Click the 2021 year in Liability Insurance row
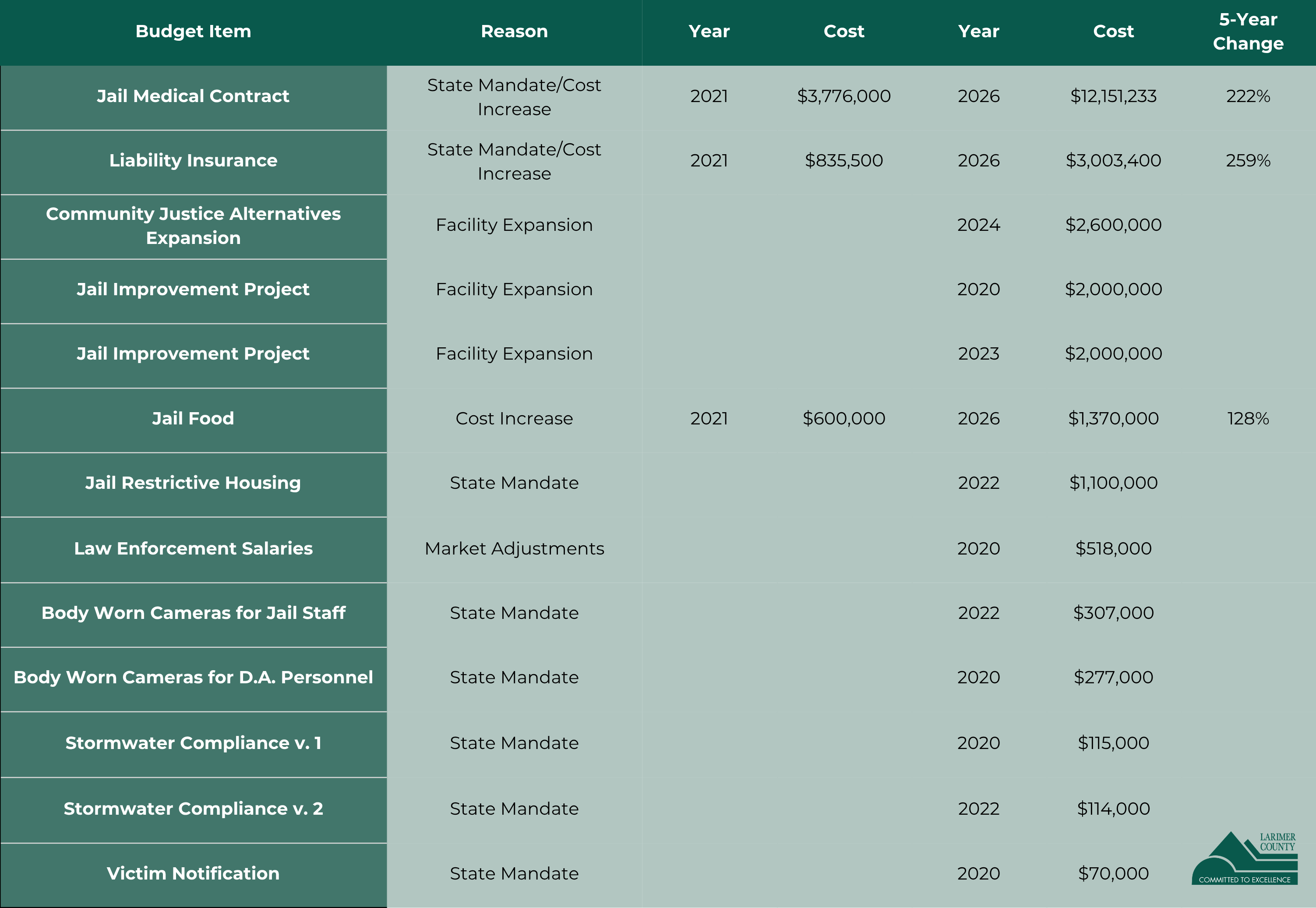 709,160
